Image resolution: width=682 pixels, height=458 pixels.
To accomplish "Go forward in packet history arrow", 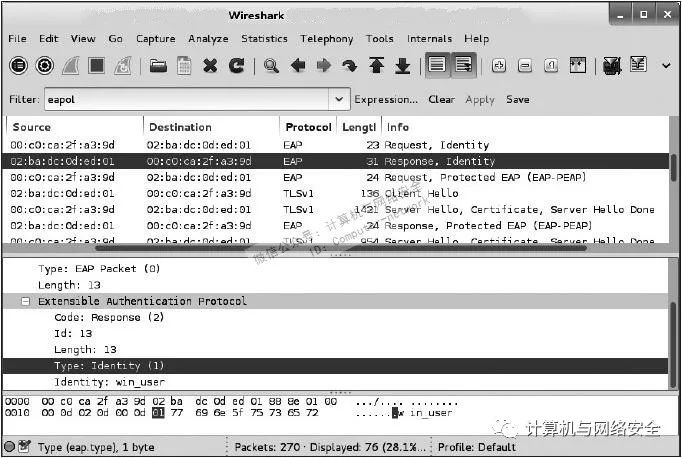I will click(x=324, y=66).
